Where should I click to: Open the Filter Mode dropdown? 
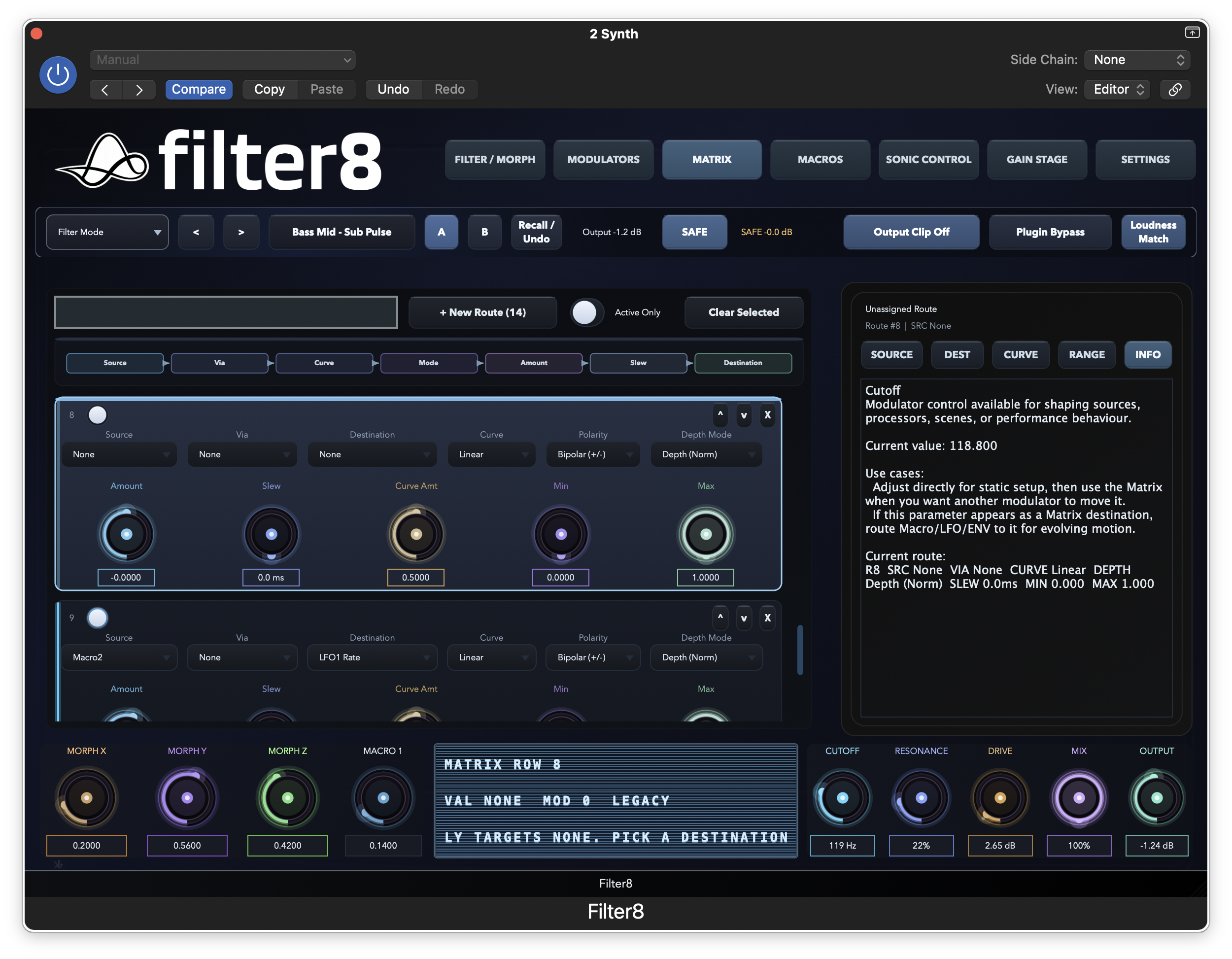[x=107, y=233]
